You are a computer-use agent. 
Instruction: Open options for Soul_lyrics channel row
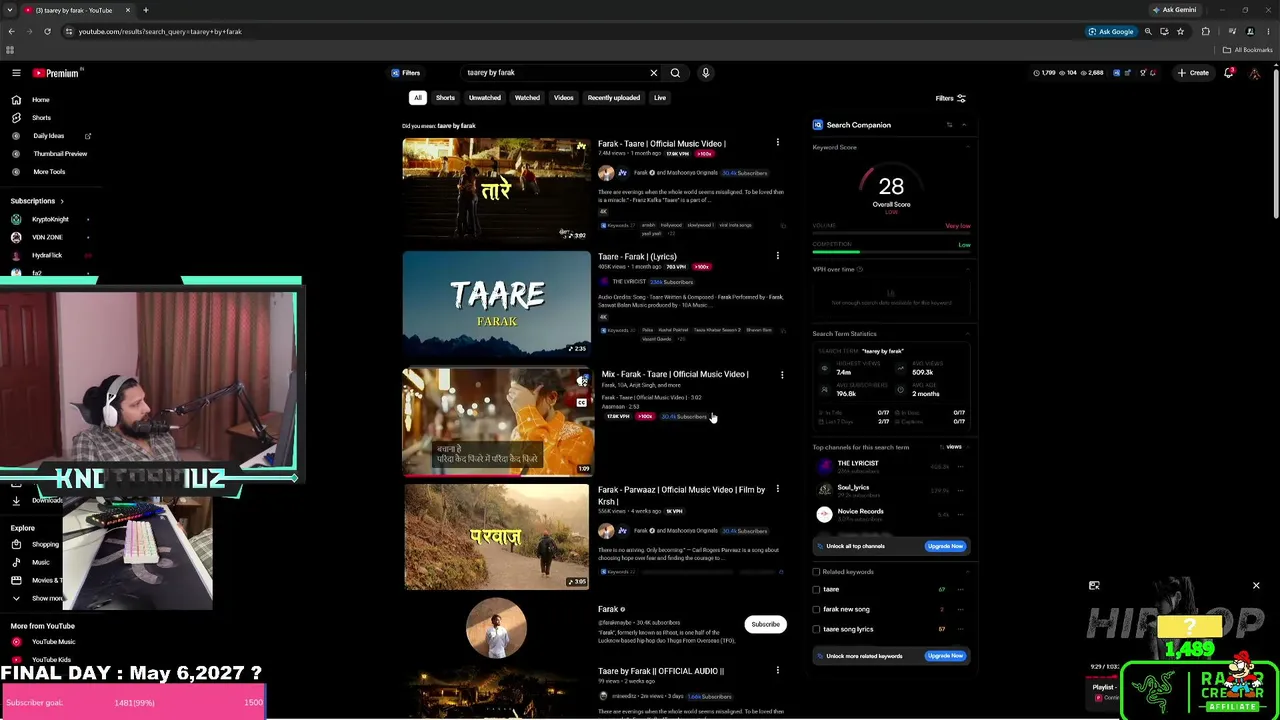[x=960, y=490]
